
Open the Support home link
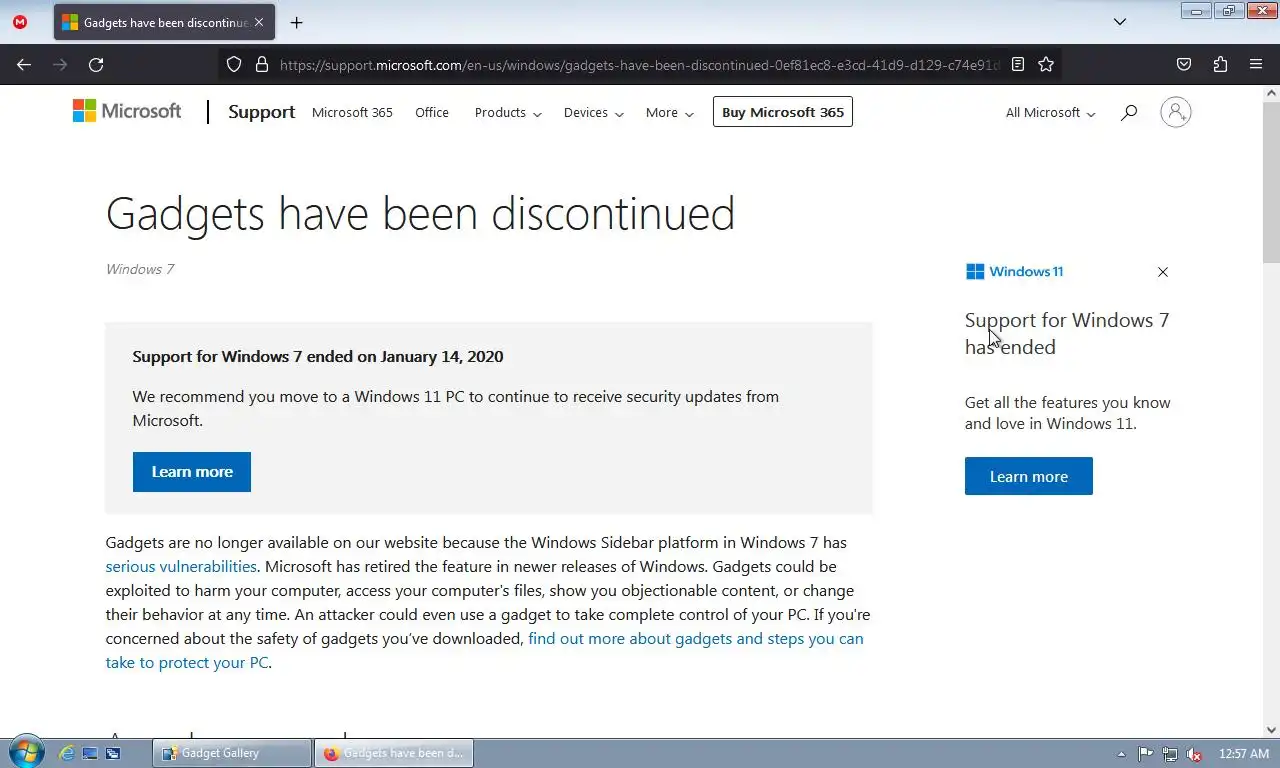coord(261,112)
